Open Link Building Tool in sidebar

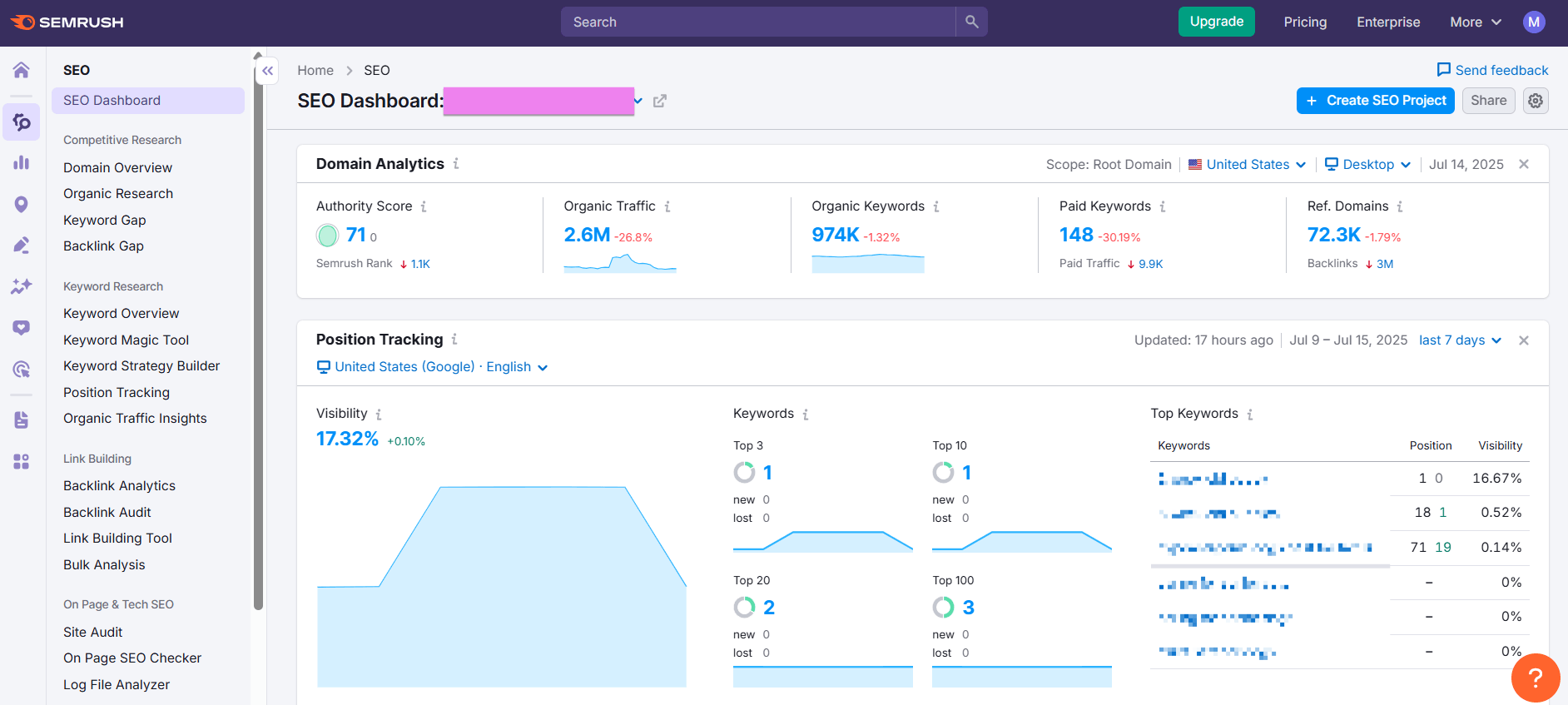tap(118, 538)
